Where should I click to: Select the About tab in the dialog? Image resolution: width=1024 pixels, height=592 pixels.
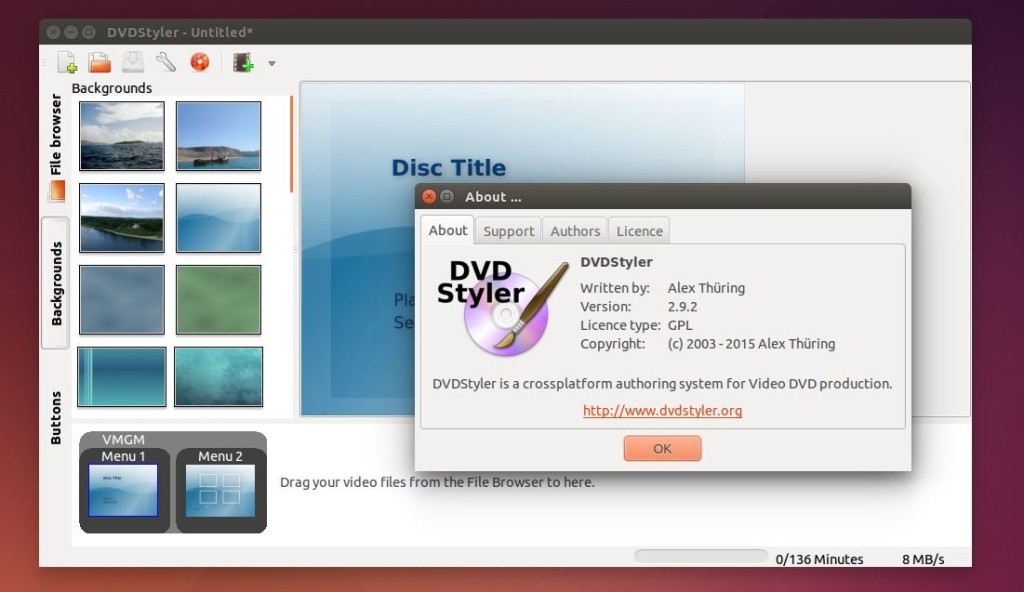tap(447, 230)
